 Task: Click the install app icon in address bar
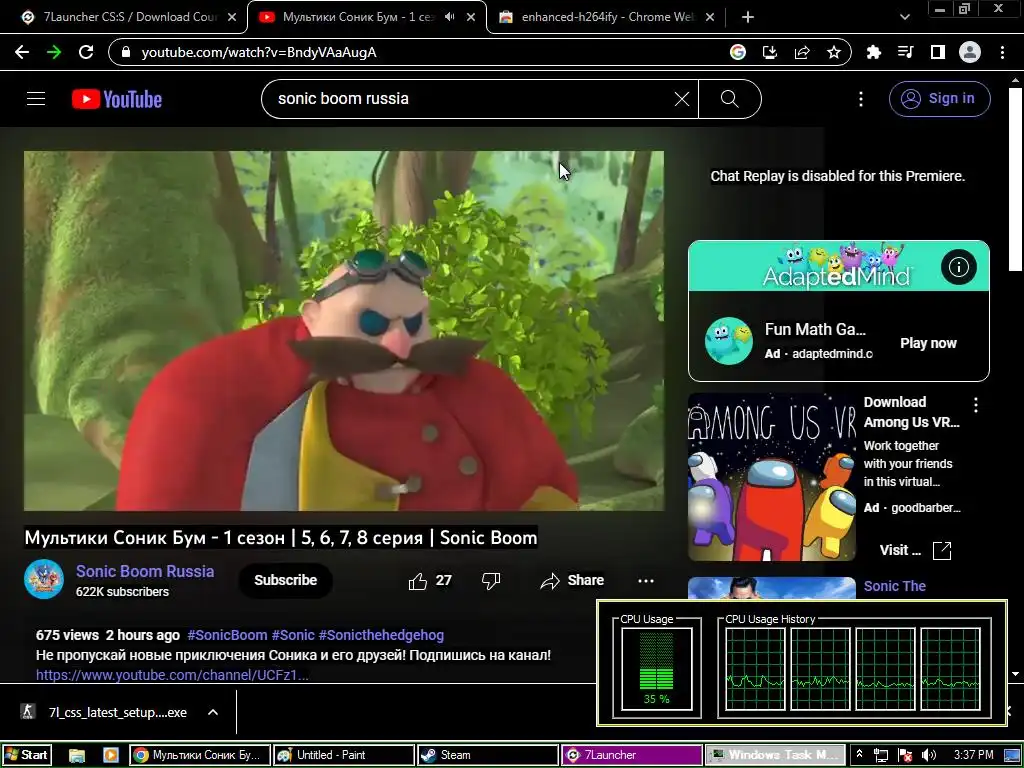pyautogui.click(x=770, y=52)
